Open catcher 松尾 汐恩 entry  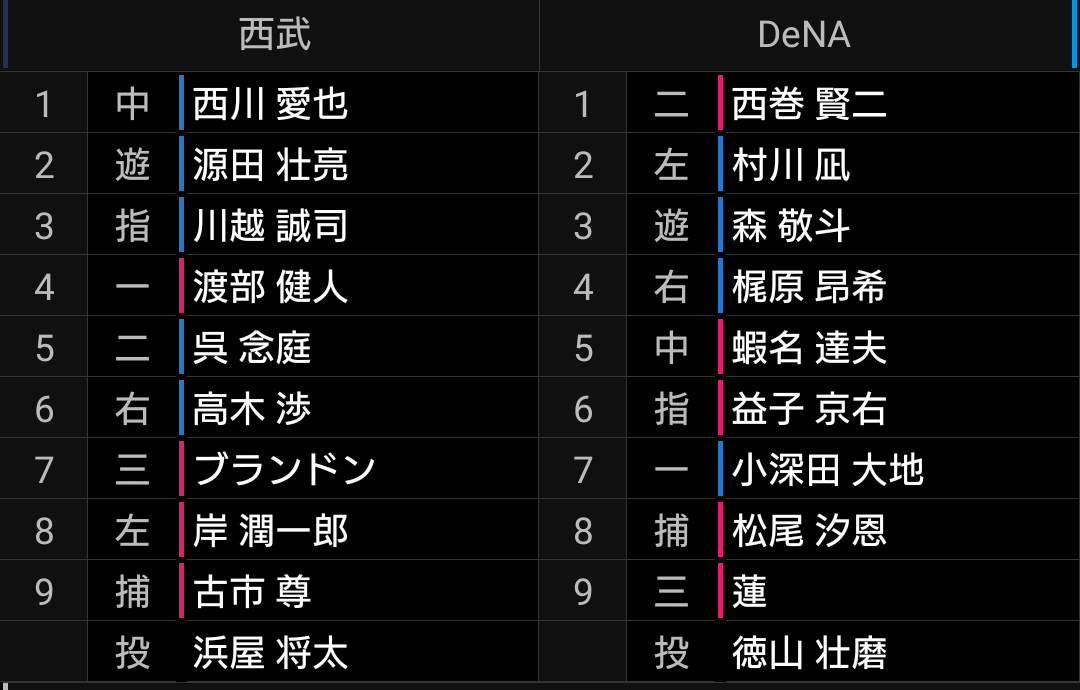click(x=809, y=531)
